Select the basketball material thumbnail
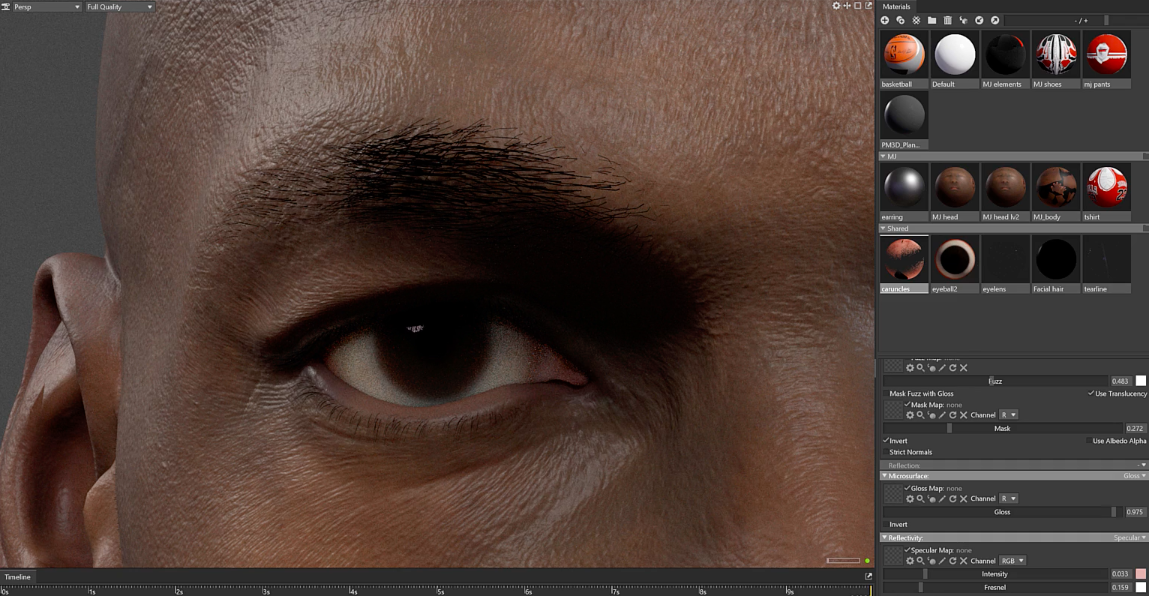The image size is (1149, 596). [x=903, y=54]
